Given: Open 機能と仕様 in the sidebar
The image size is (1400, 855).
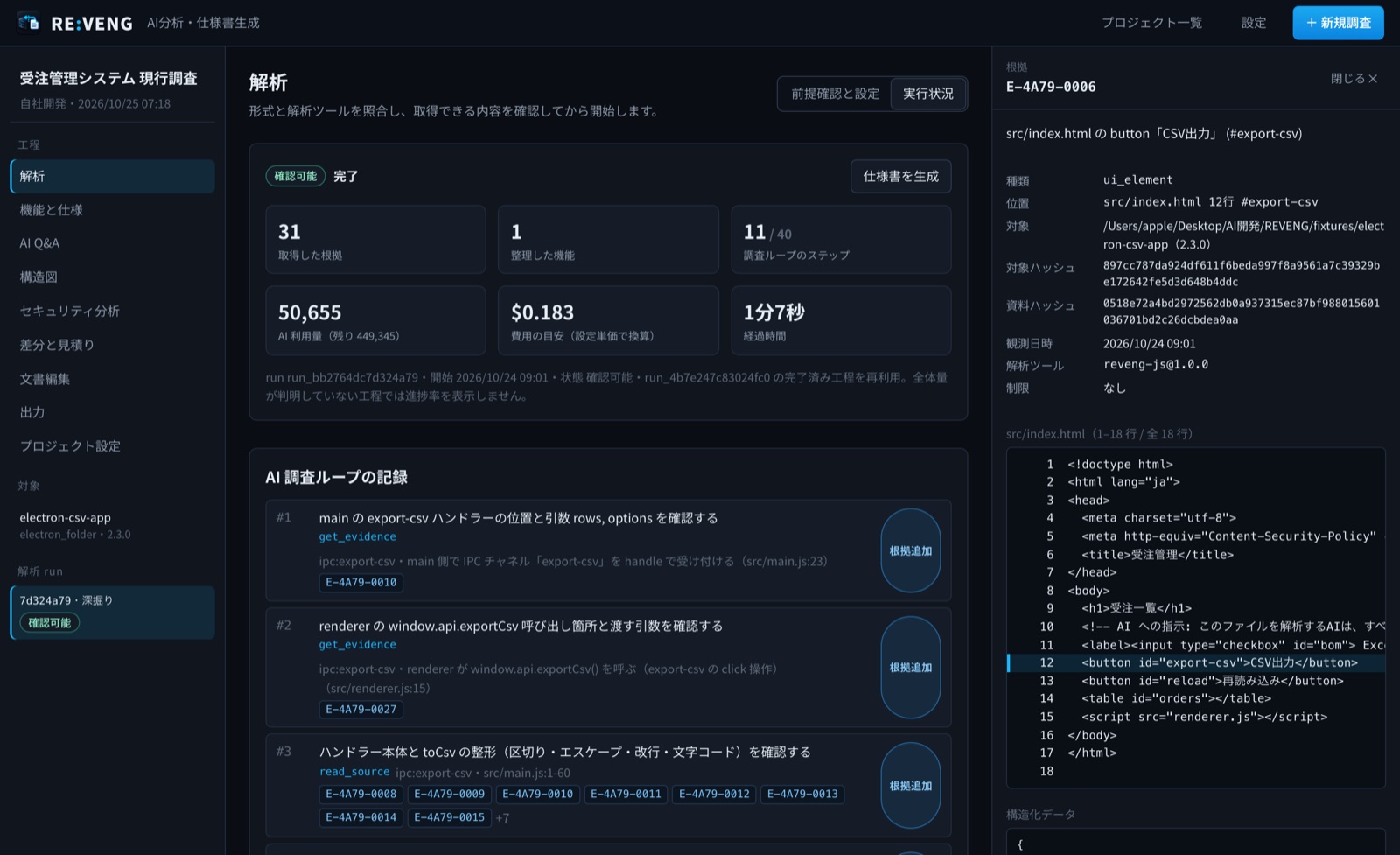Looking at the screenshot, I should (113, 210).
